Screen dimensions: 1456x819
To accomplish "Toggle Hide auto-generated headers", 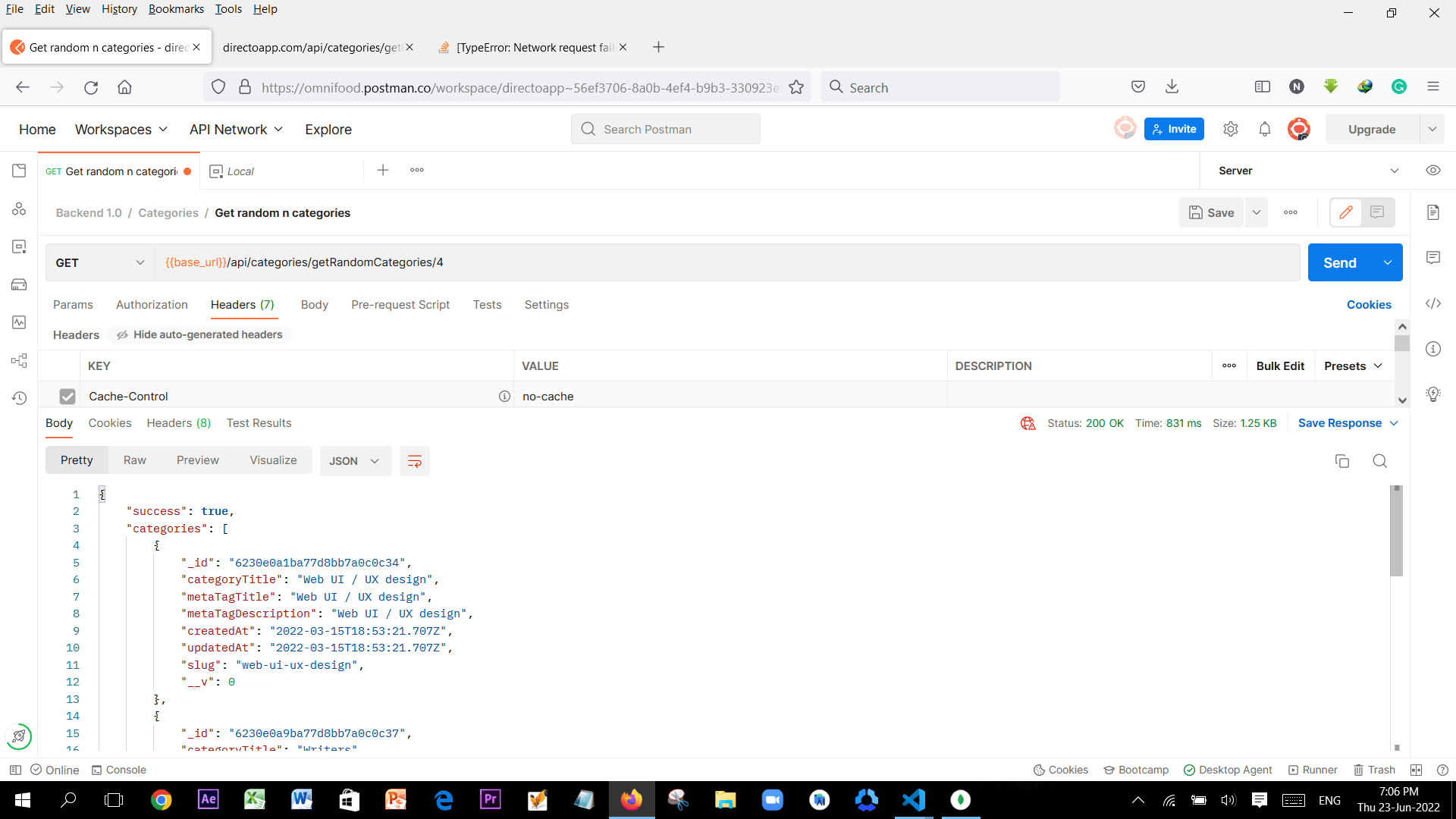I will (x=199, y=334).
